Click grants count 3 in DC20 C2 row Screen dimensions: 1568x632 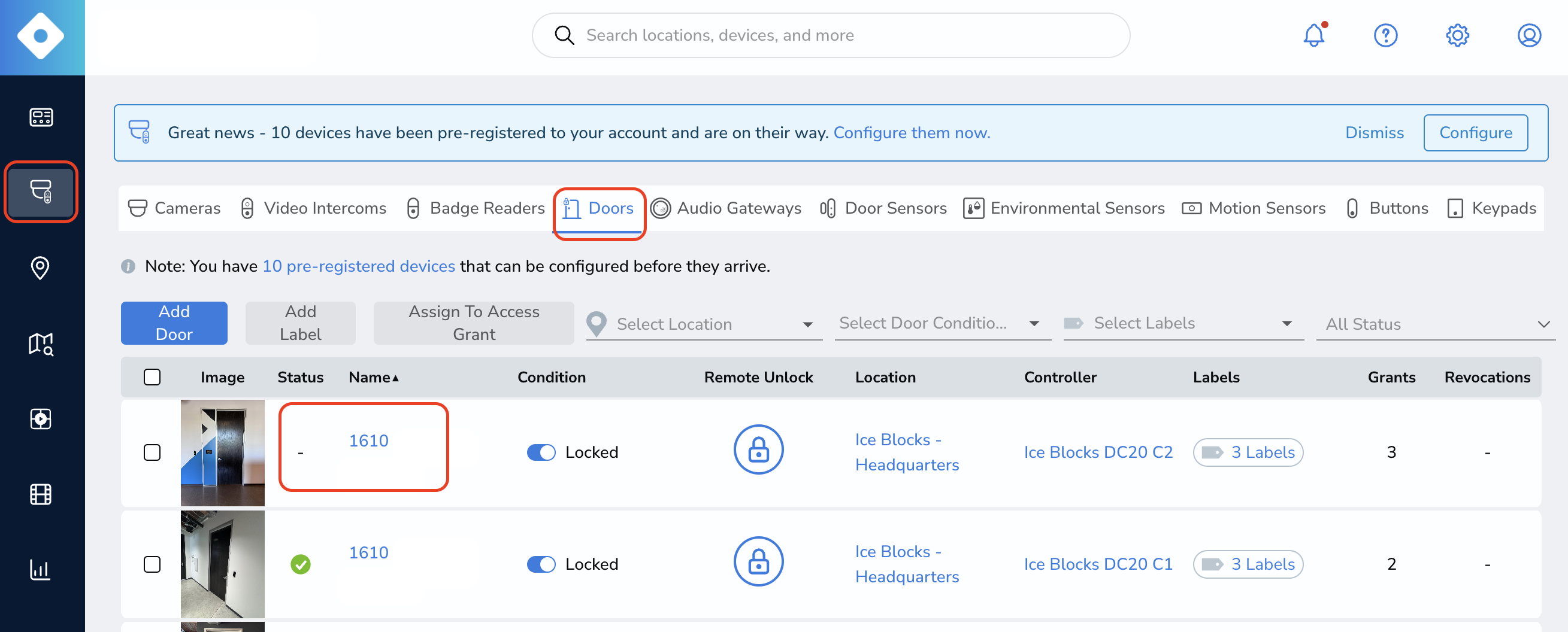[1391, 452]
